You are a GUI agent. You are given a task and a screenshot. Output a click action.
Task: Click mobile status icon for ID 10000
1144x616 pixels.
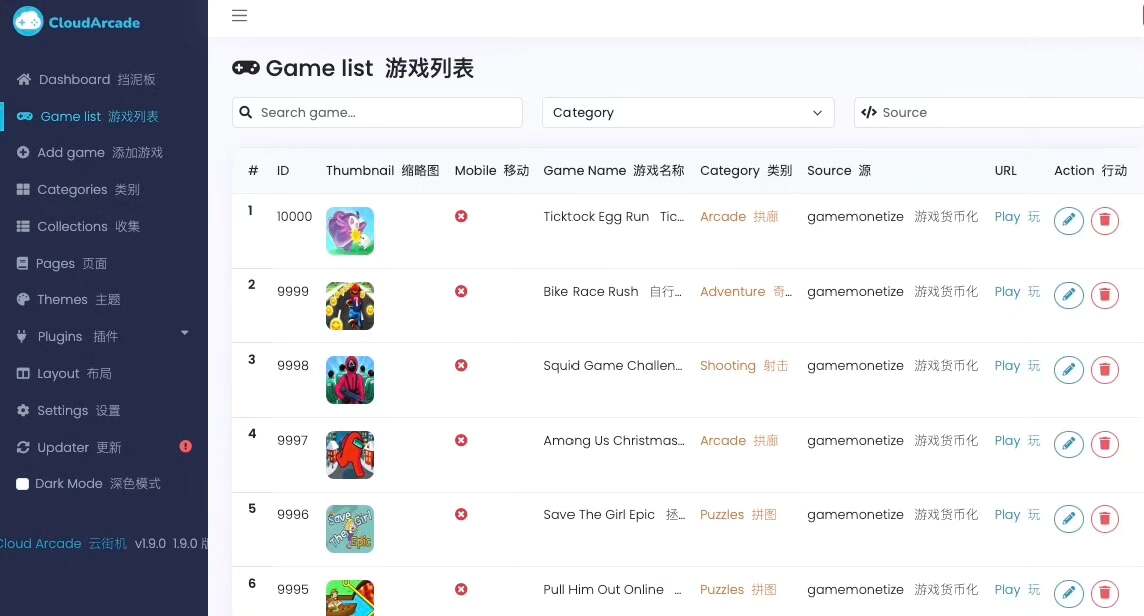pyautogui.click(x=461, y=216)
